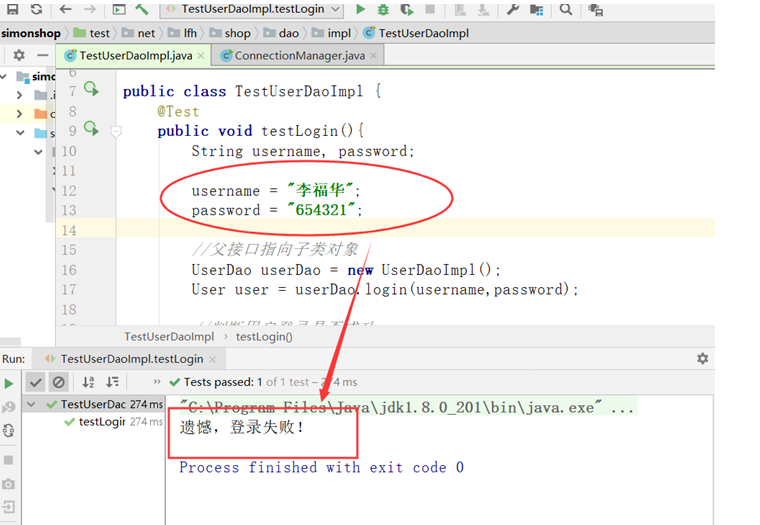Select dao folder in navigation breadcrumb
The height and width of the screenshot is (525, 760).
pyautogui.click(x=281, y=33)
